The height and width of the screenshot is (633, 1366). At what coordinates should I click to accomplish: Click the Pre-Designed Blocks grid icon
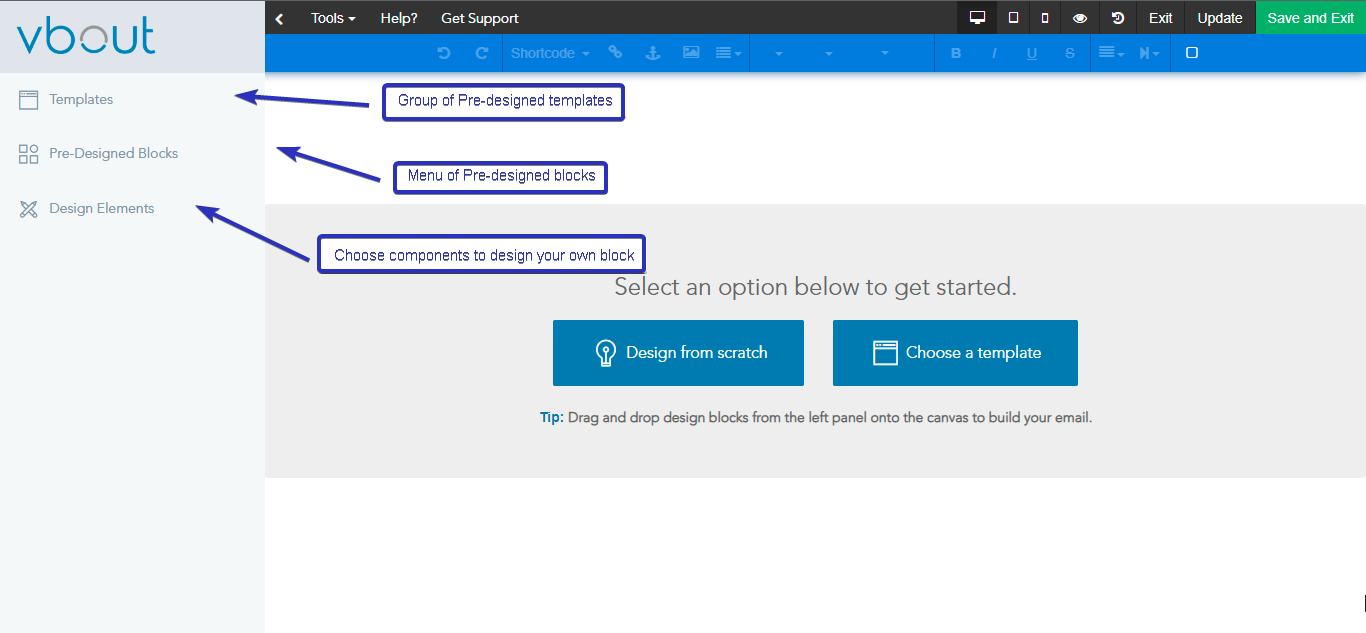coord(28,153)
